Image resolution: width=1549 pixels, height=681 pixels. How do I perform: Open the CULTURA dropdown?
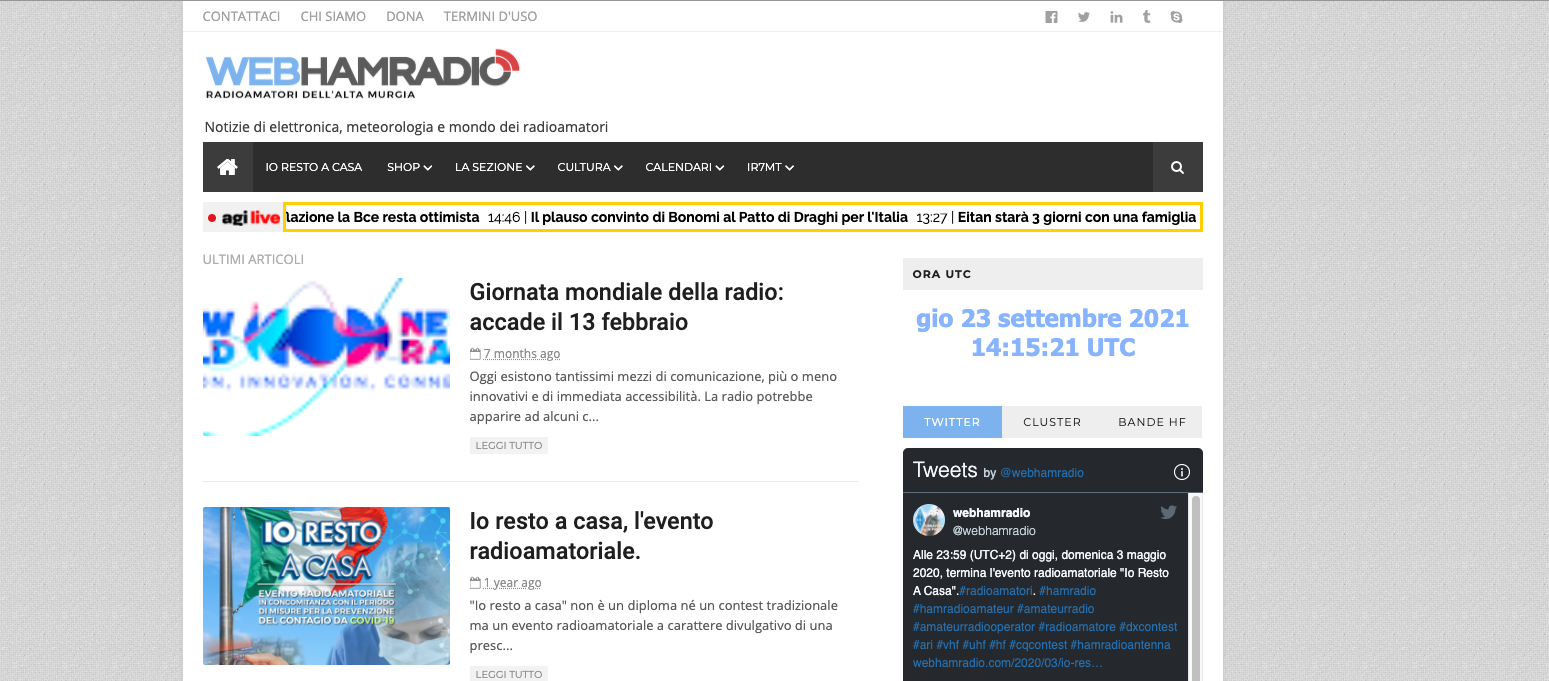589,166
